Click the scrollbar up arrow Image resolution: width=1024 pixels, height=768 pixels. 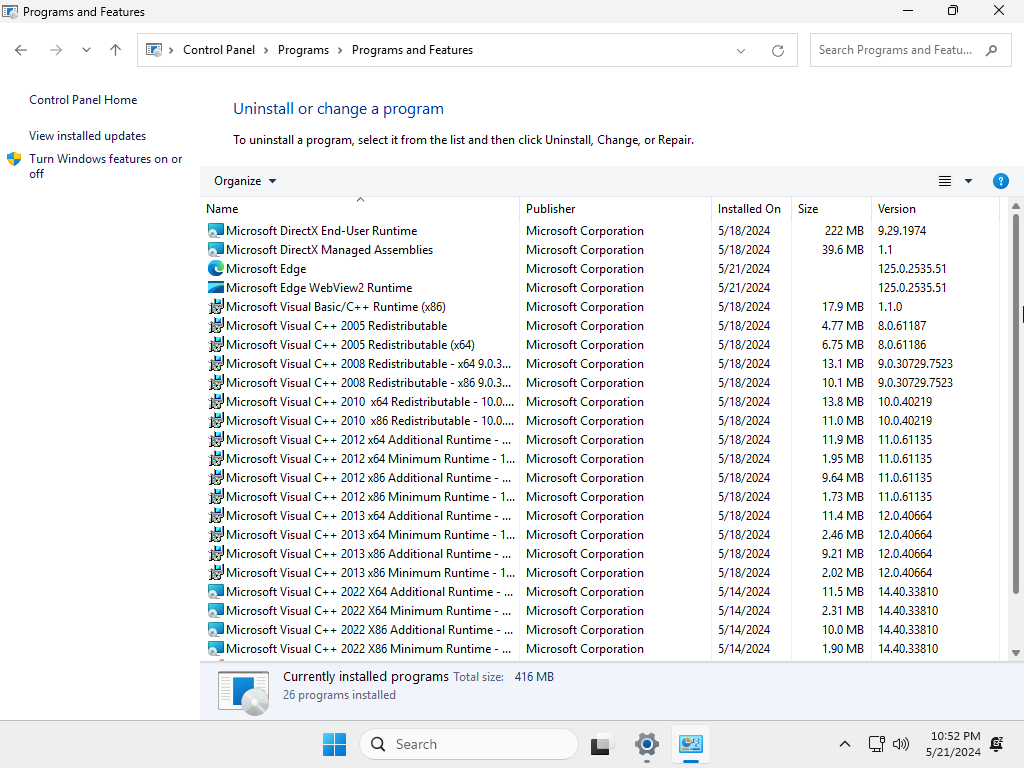1016,206
